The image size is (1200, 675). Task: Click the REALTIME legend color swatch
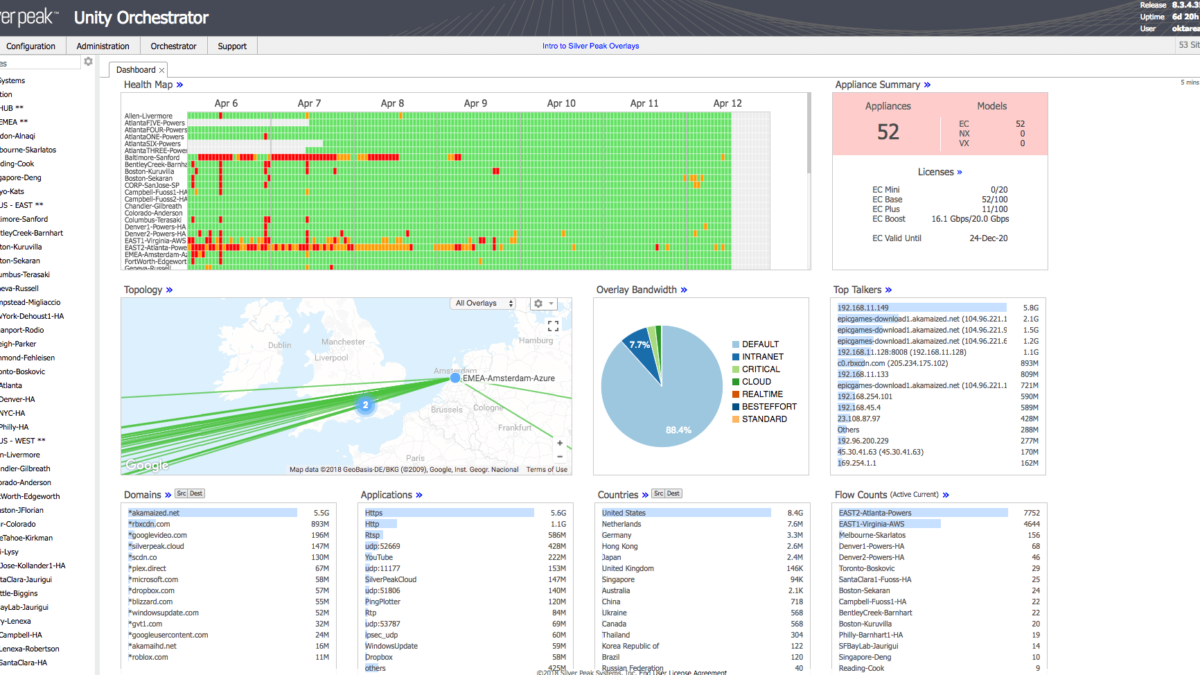click(x=735, y=394)
